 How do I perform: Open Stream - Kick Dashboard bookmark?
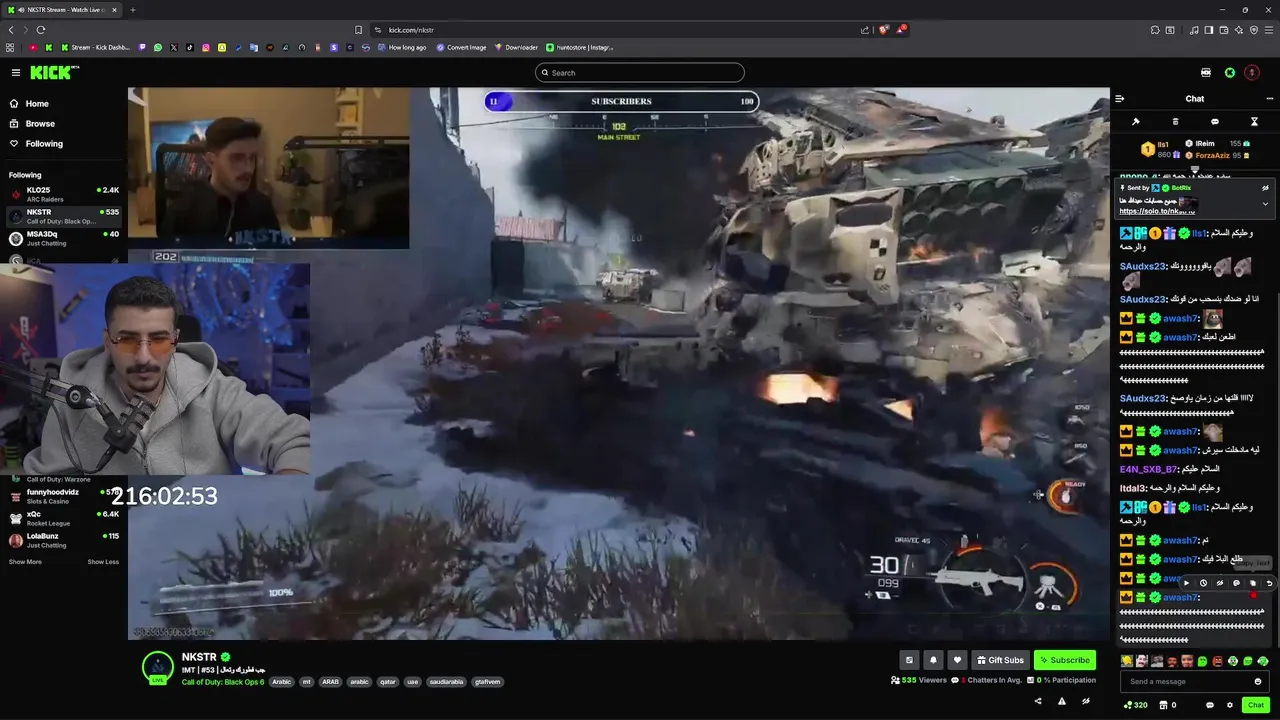[x=96, y=47]
